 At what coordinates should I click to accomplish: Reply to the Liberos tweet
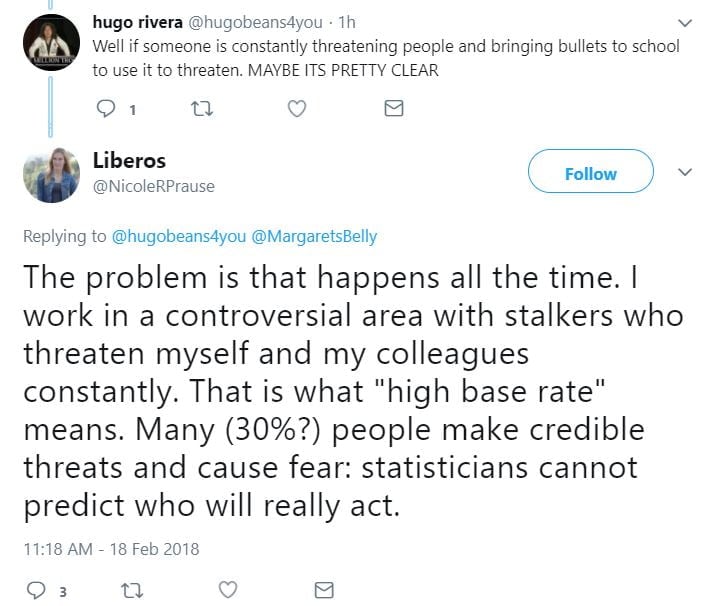pyautogui.click(x=36, y=590)
